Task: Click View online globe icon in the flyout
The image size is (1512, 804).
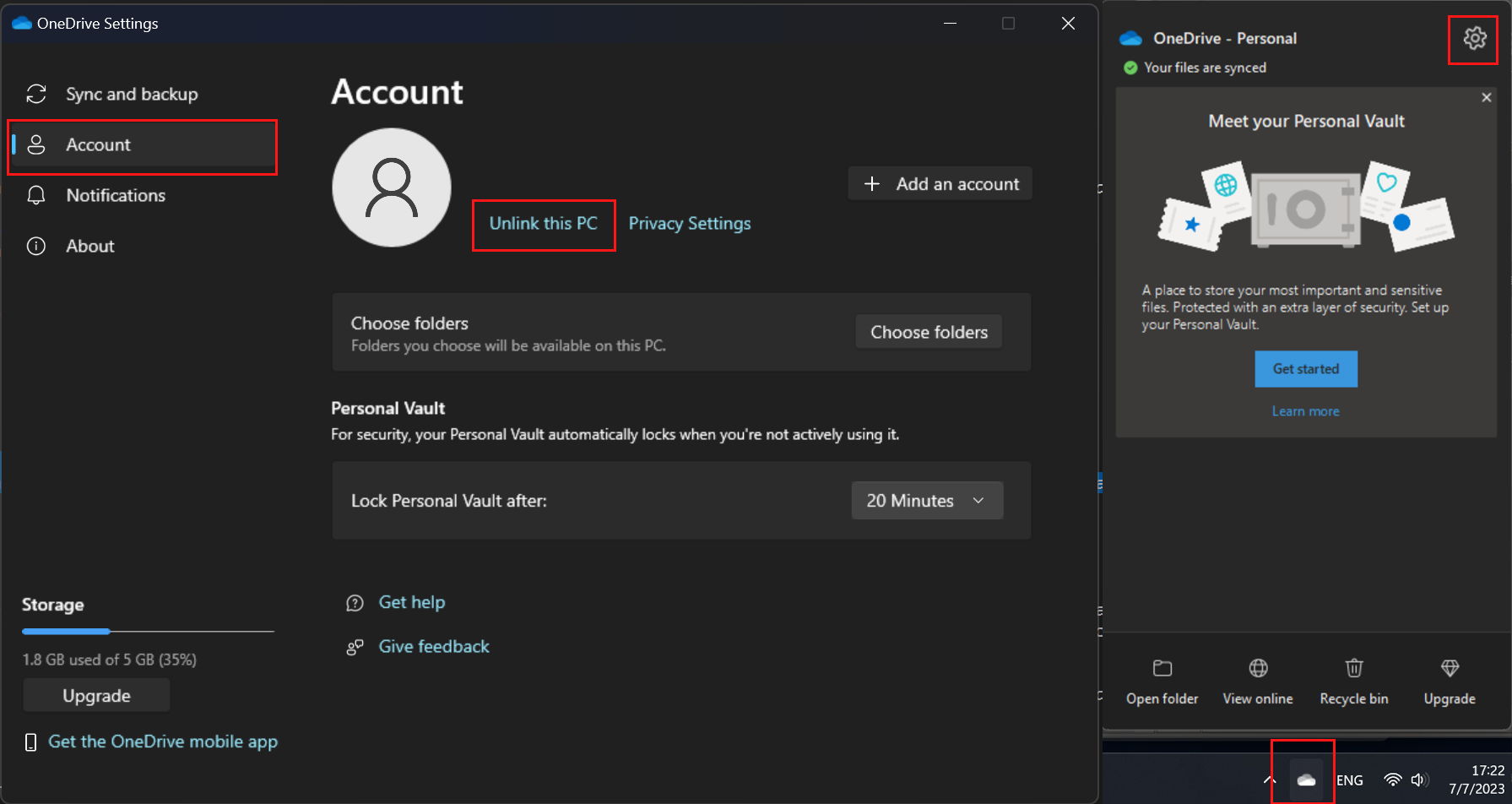Action: [1258, 668]
